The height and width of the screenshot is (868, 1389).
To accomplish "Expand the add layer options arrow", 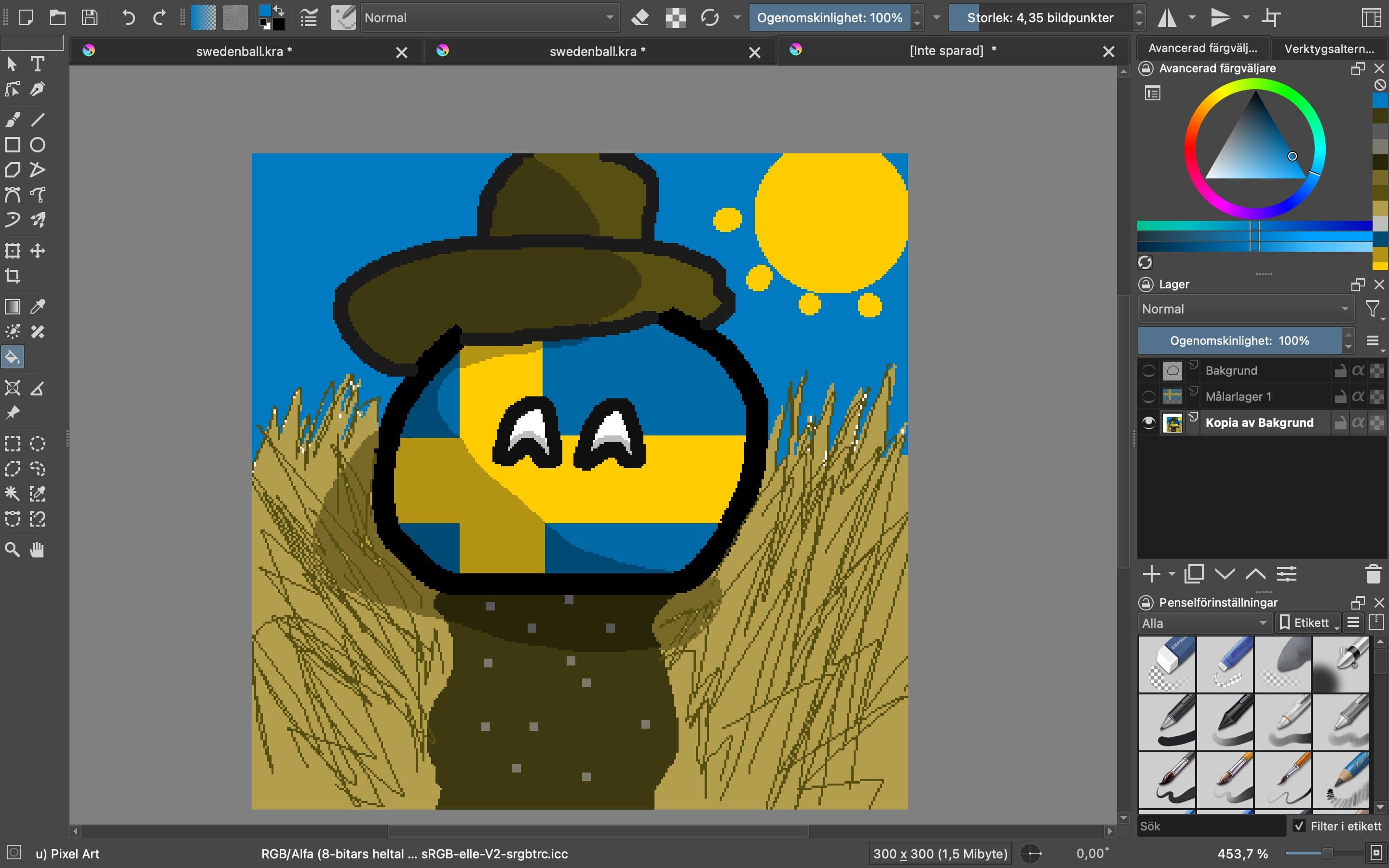I will coord(1171,574).
